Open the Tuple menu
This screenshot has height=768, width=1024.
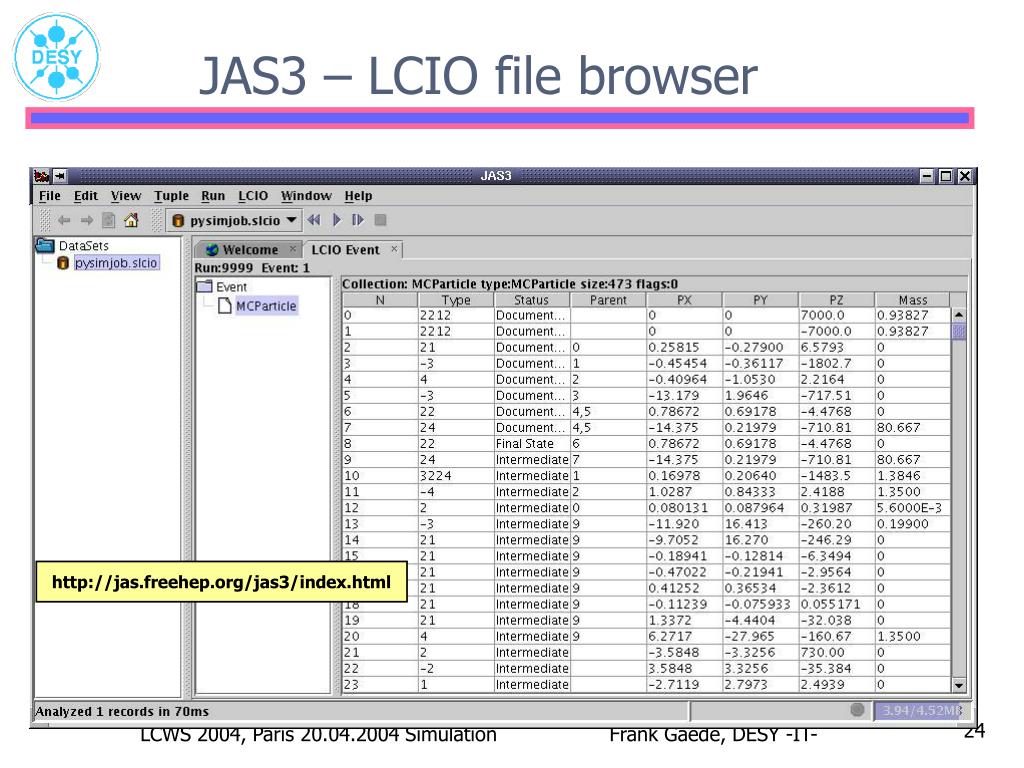(x=171, y=196)
